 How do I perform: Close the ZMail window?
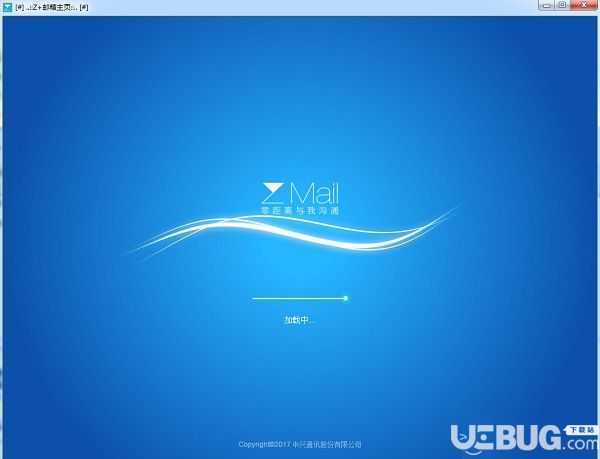point(584,5)
